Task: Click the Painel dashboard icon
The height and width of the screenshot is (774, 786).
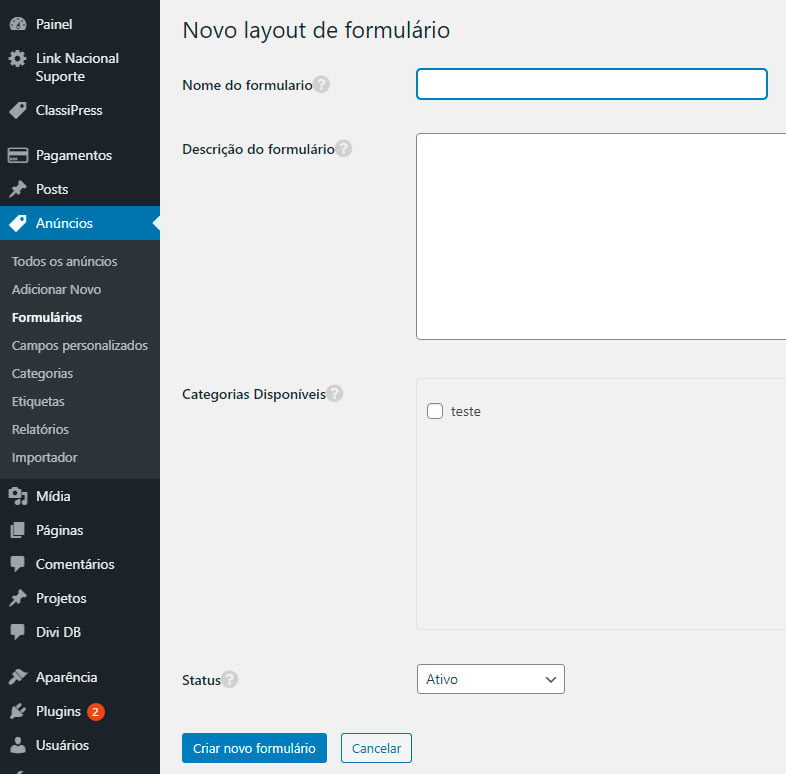Action: (x=17, y=23)
